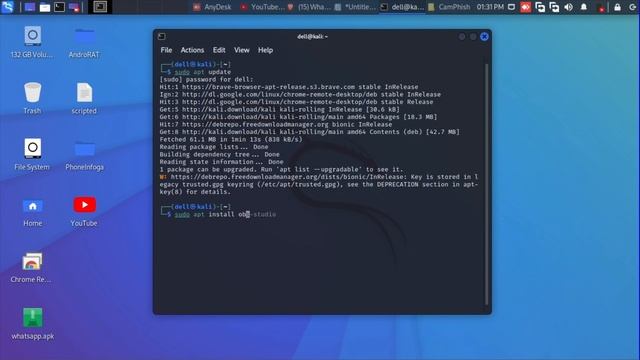Open the terminal View menu
Viewport: 640px width, 360px height.
tap(242, 50)
